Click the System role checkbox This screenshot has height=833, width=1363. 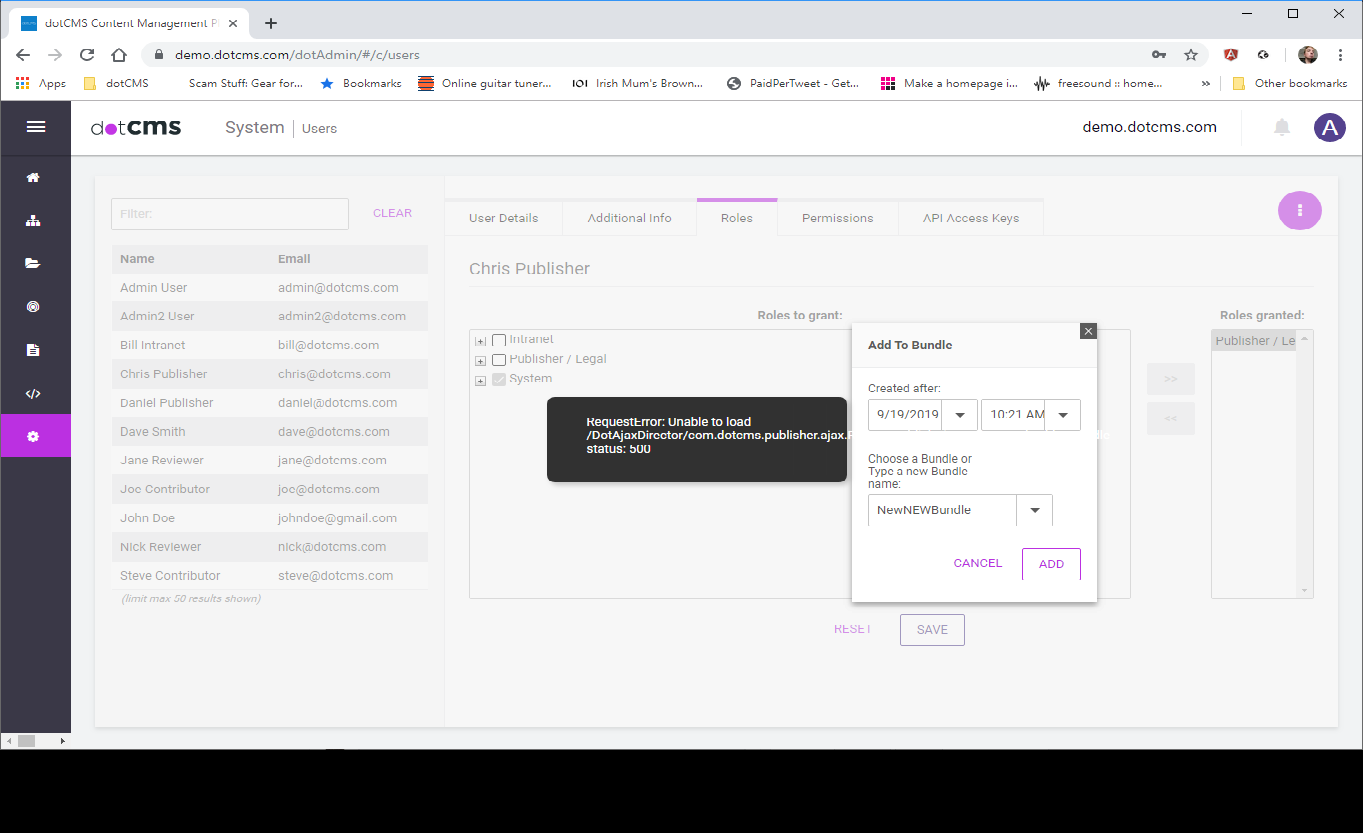(x=499, y=379)
